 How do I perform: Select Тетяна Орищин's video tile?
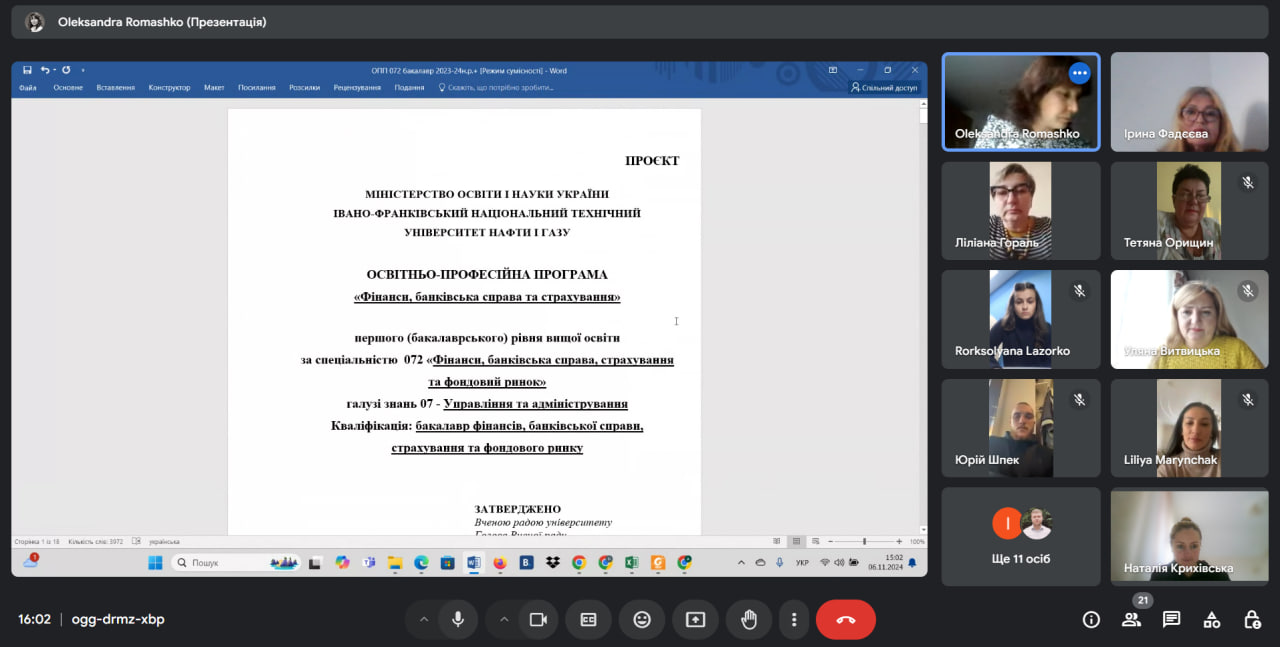(x=1189, y=211)
